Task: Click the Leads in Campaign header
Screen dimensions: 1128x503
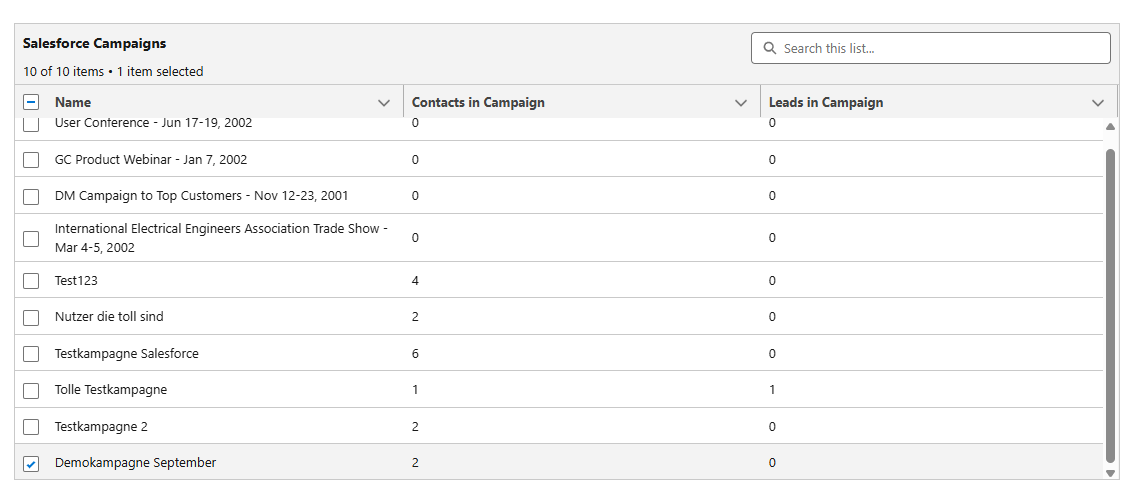Action: pyautogui.click(x=826, y=102)
